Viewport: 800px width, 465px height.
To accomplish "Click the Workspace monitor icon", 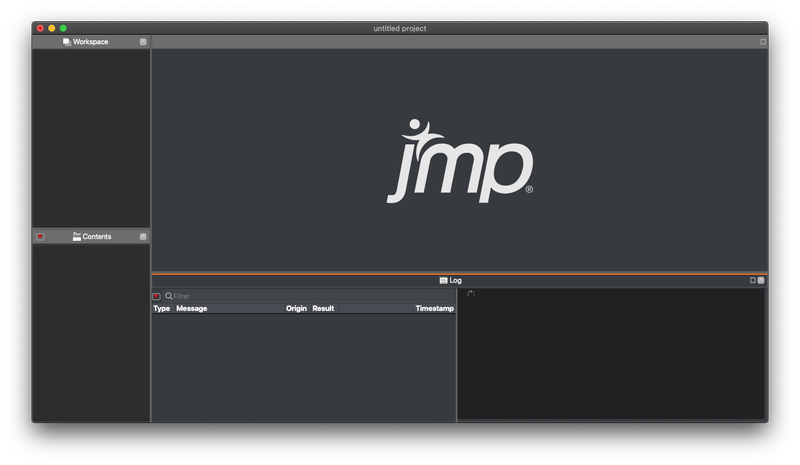I will [x=67, y=42].
